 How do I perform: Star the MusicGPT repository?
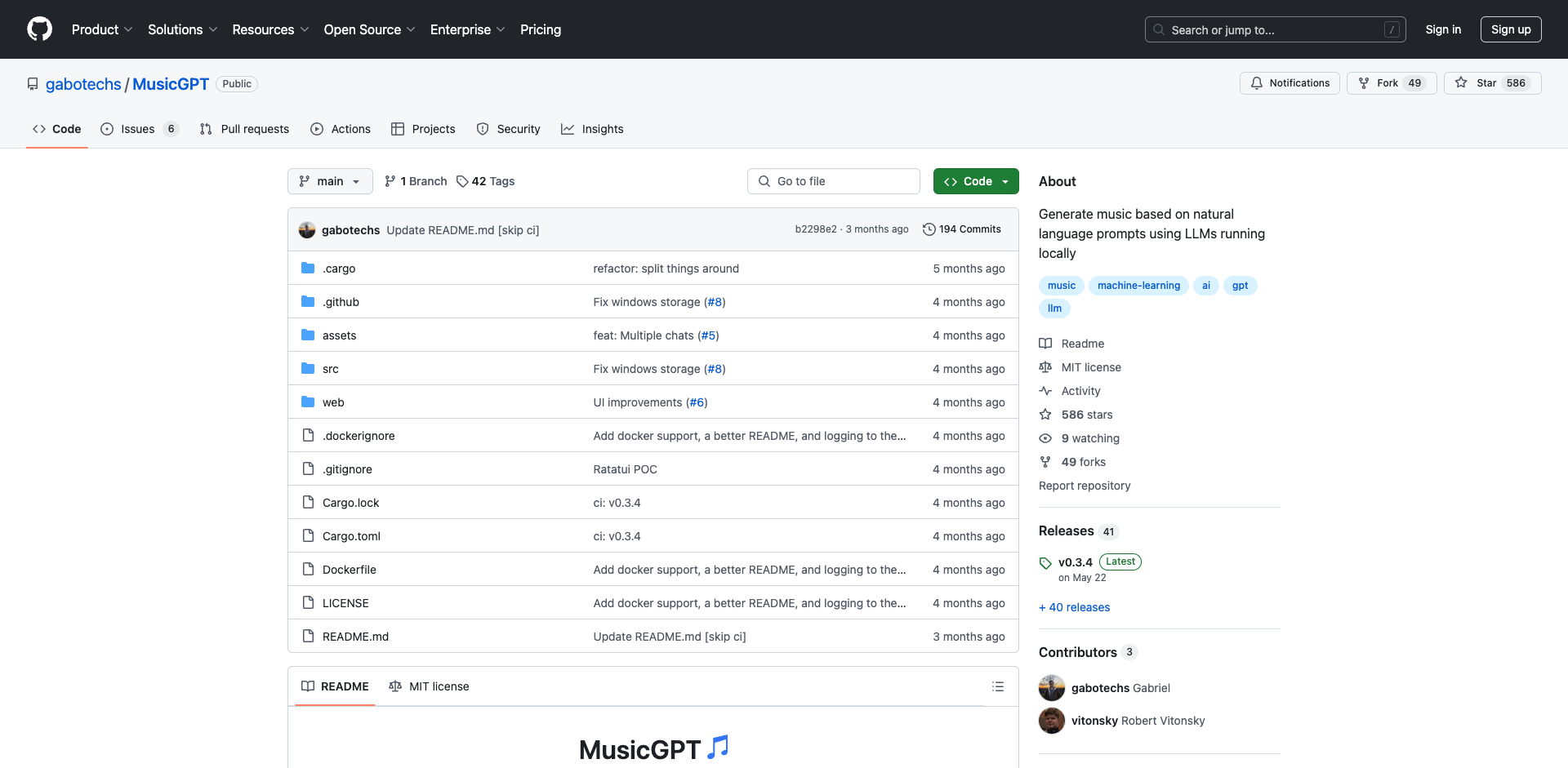coord(1492,83)
